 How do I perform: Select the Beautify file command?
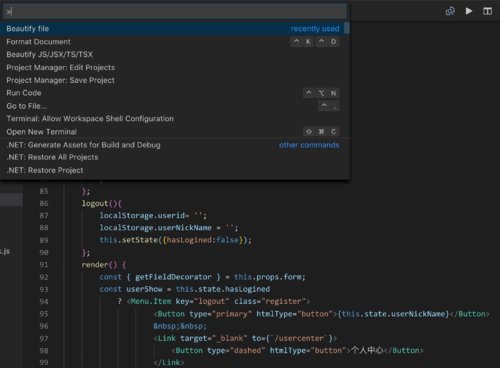pos(175,29)
